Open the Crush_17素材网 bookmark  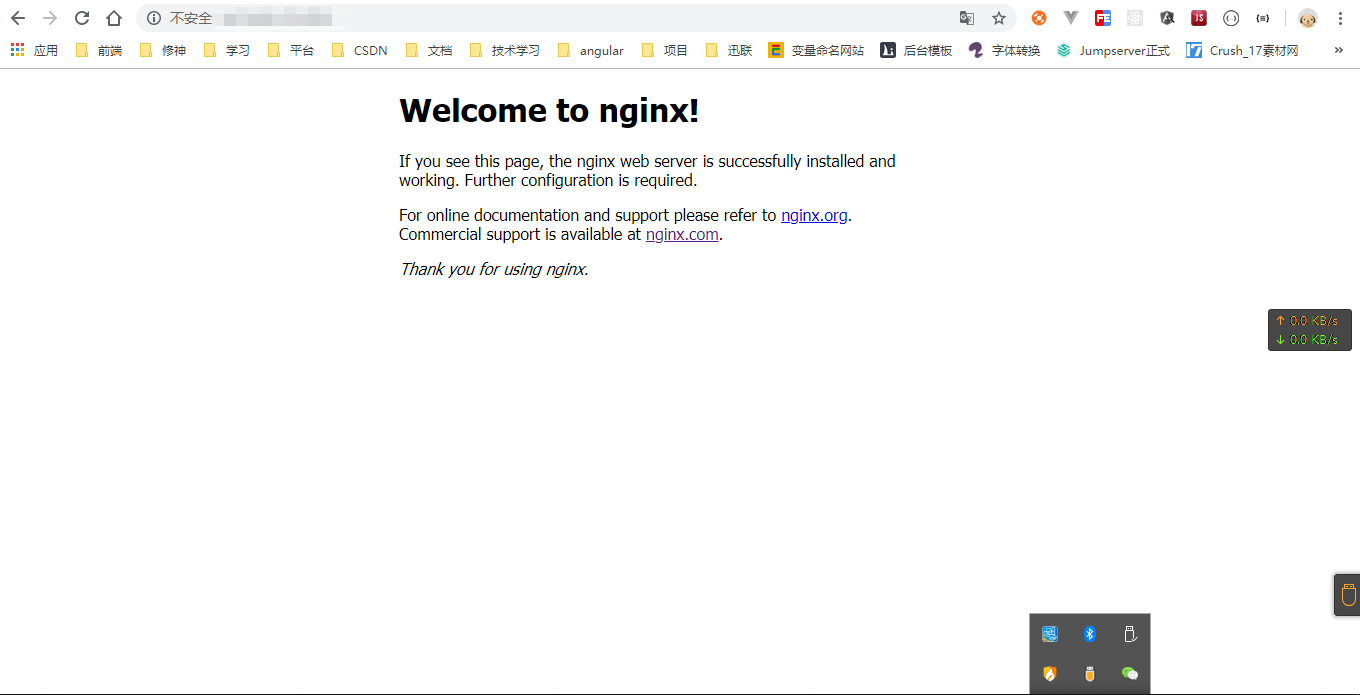(1243, 50)
